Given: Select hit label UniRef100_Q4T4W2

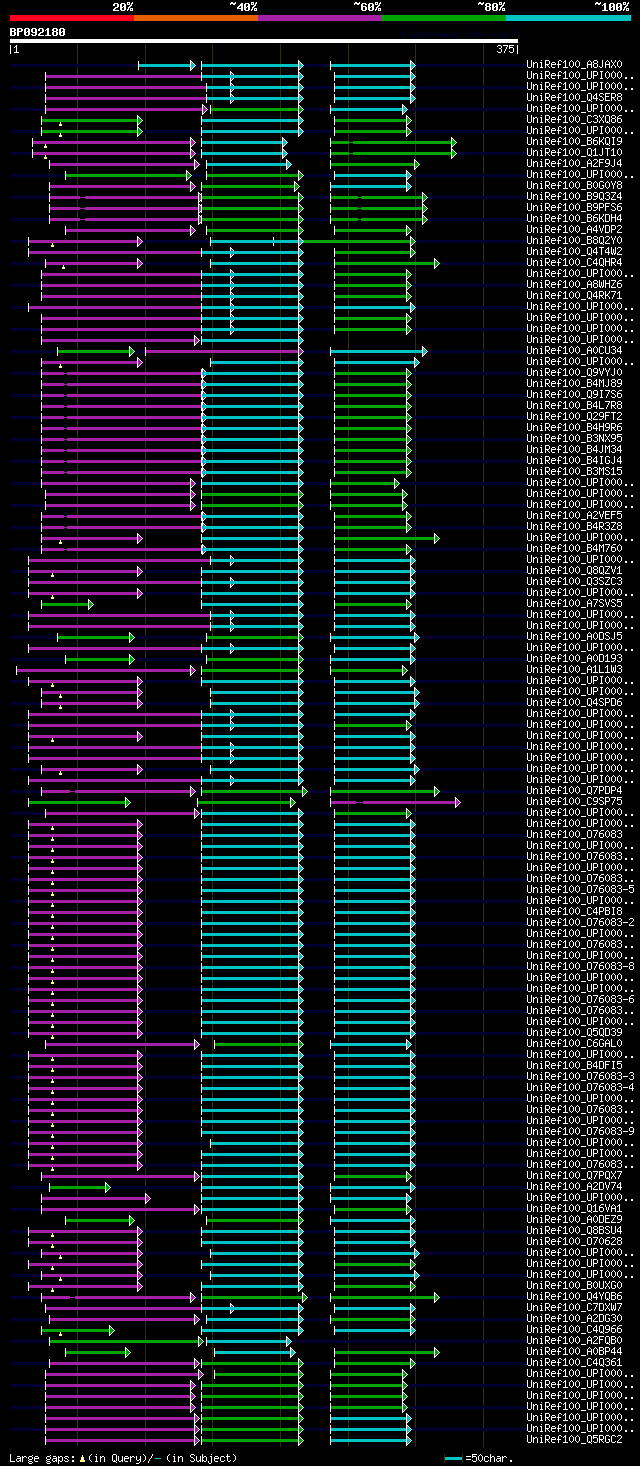Looking at the screenshot, I should coord(575,252).
